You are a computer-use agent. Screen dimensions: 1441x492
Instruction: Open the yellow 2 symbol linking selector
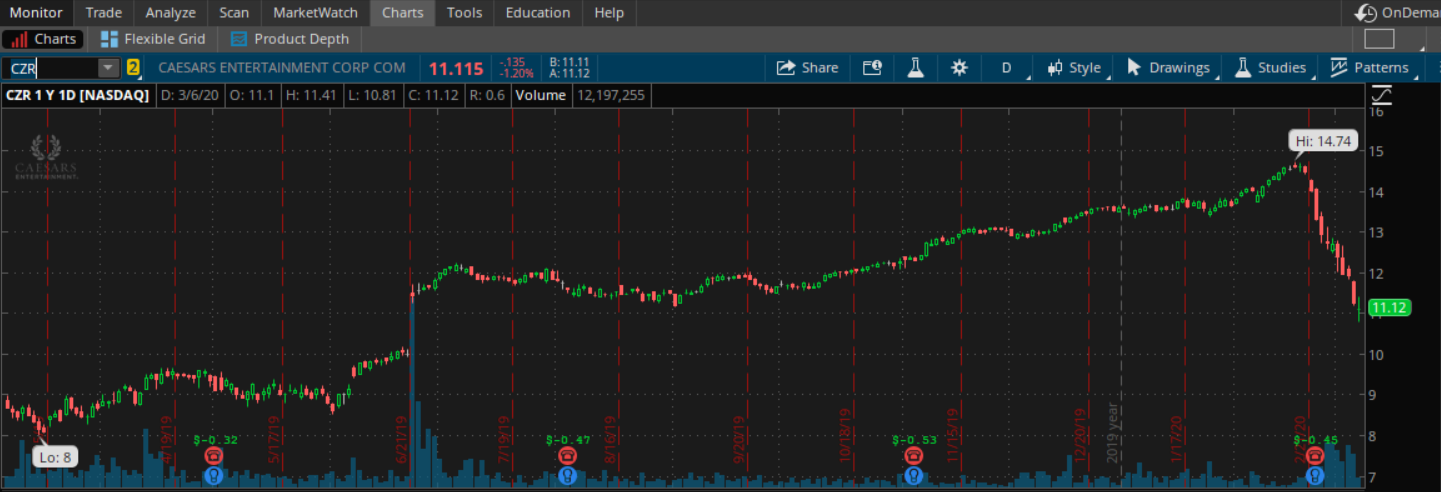pos(133,68)
